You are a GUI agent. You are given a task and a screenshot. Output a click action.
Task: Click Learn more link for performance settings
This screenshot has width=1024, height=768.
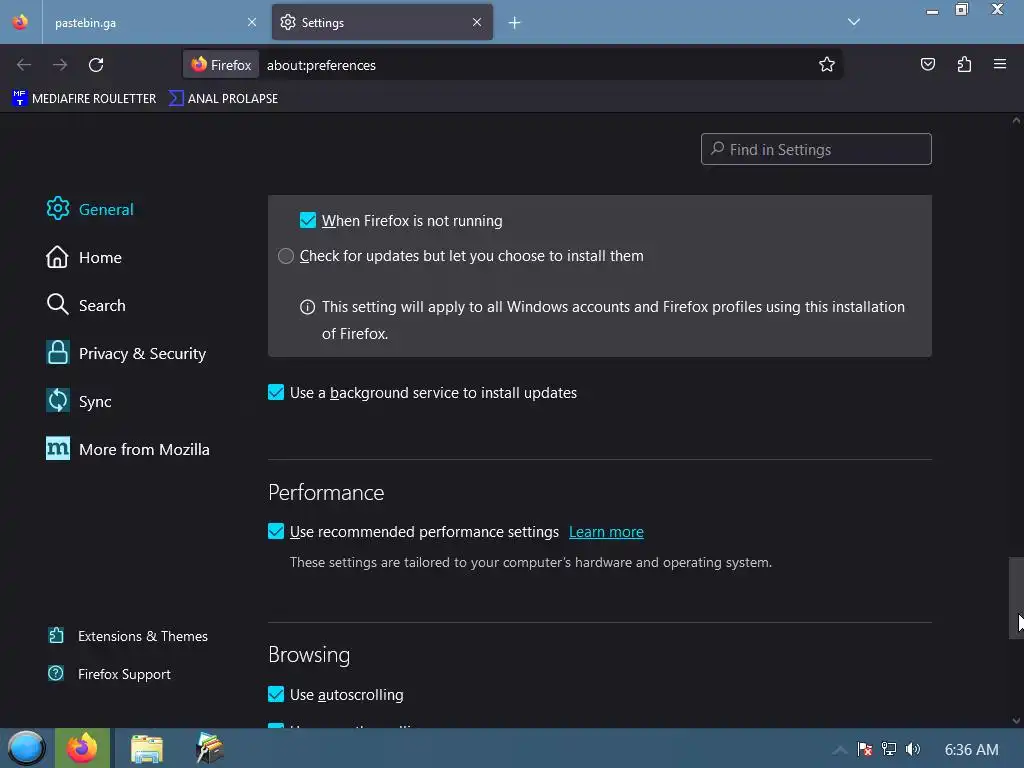(606, 532)
